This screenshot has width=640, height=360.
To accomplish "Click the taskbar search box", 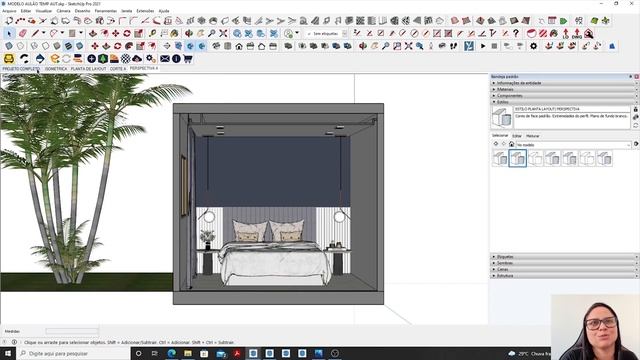I will (x=73, y=353).
